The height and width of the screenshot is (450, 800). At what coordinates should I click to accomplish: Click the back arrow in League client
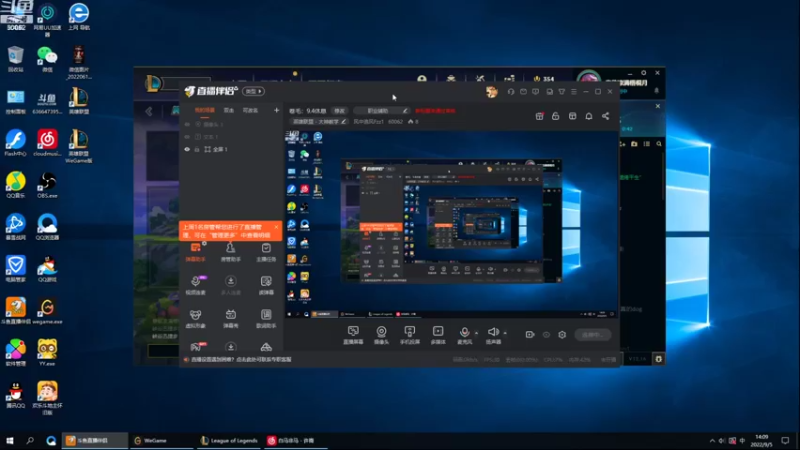[x=149, y=111]
